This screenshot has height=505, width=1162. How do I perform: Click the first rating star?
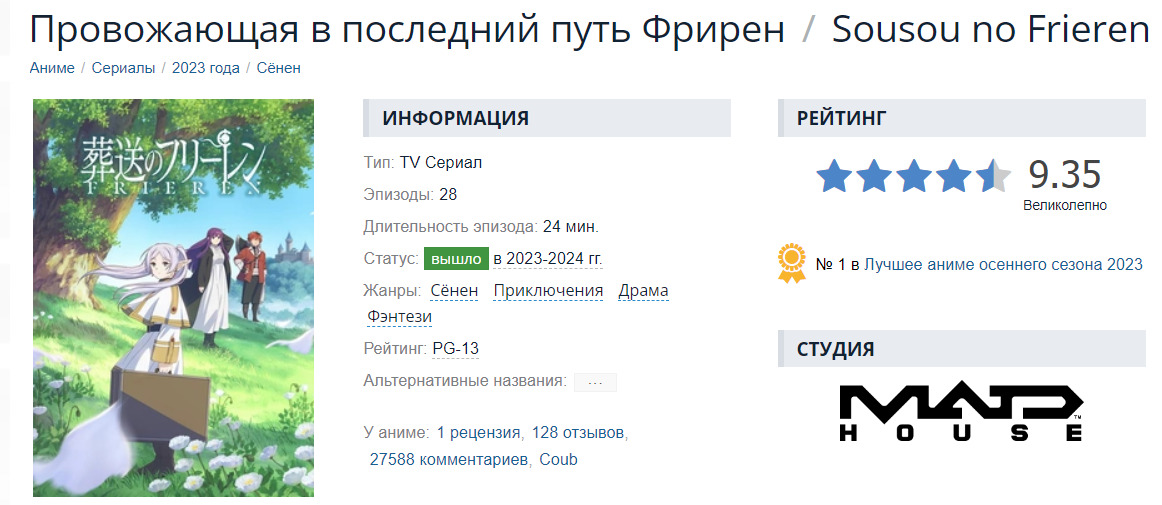tap(833, 176)
